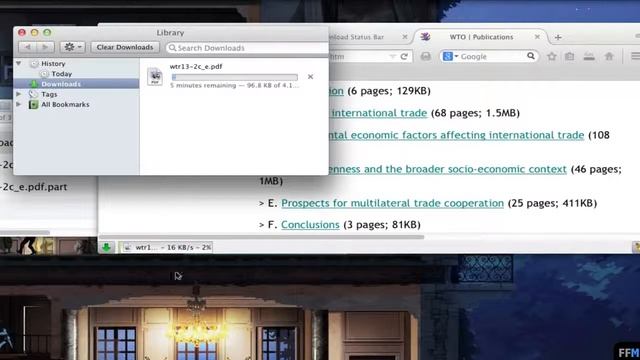This screenshot has height=360, width=640.
Task: Go back in the Library window
Action: tap(28, 47)
